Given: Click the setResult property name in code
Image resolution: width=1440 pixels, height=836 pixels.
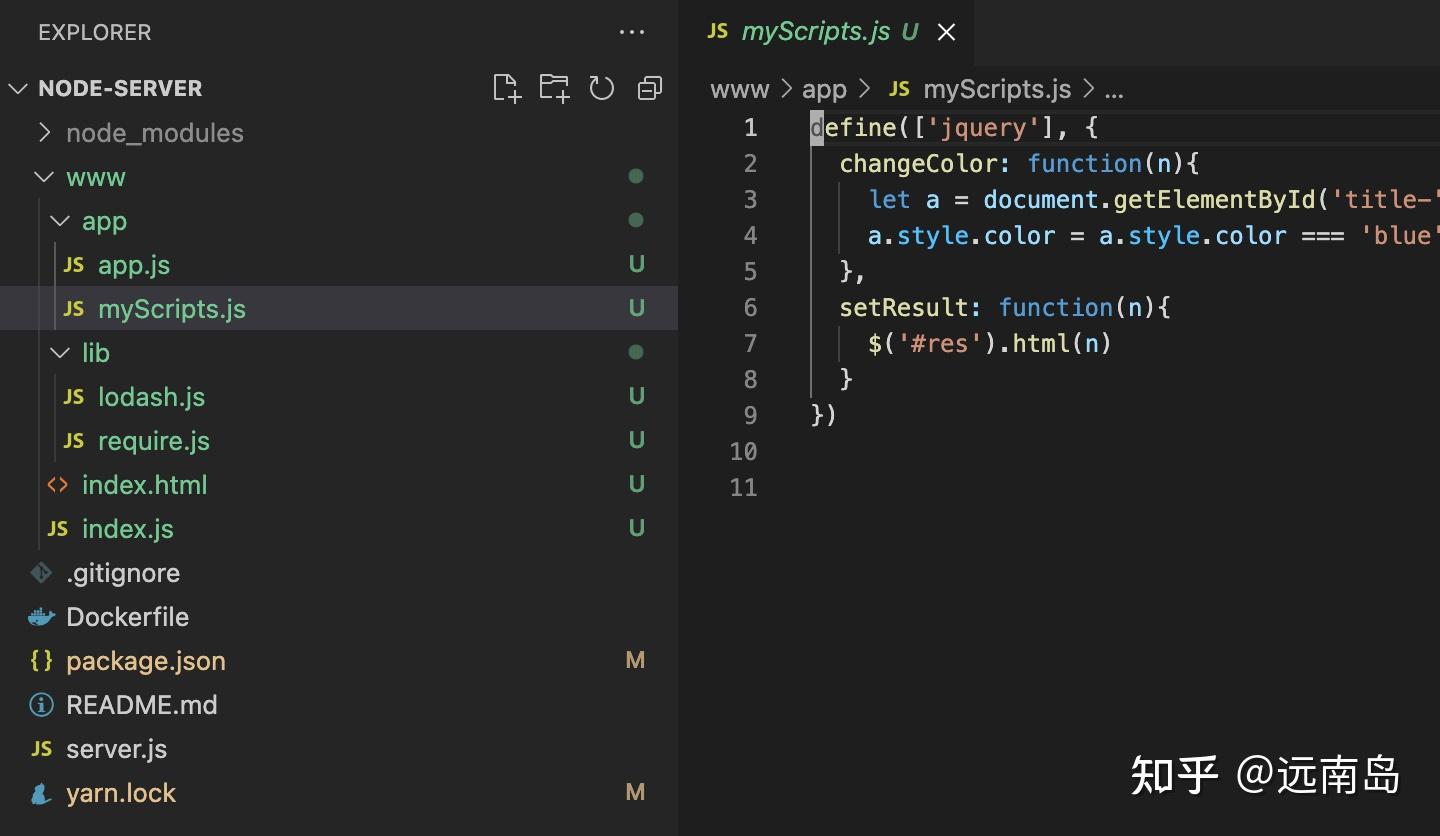Looking at the screenshot, I should tap(904, 307).
